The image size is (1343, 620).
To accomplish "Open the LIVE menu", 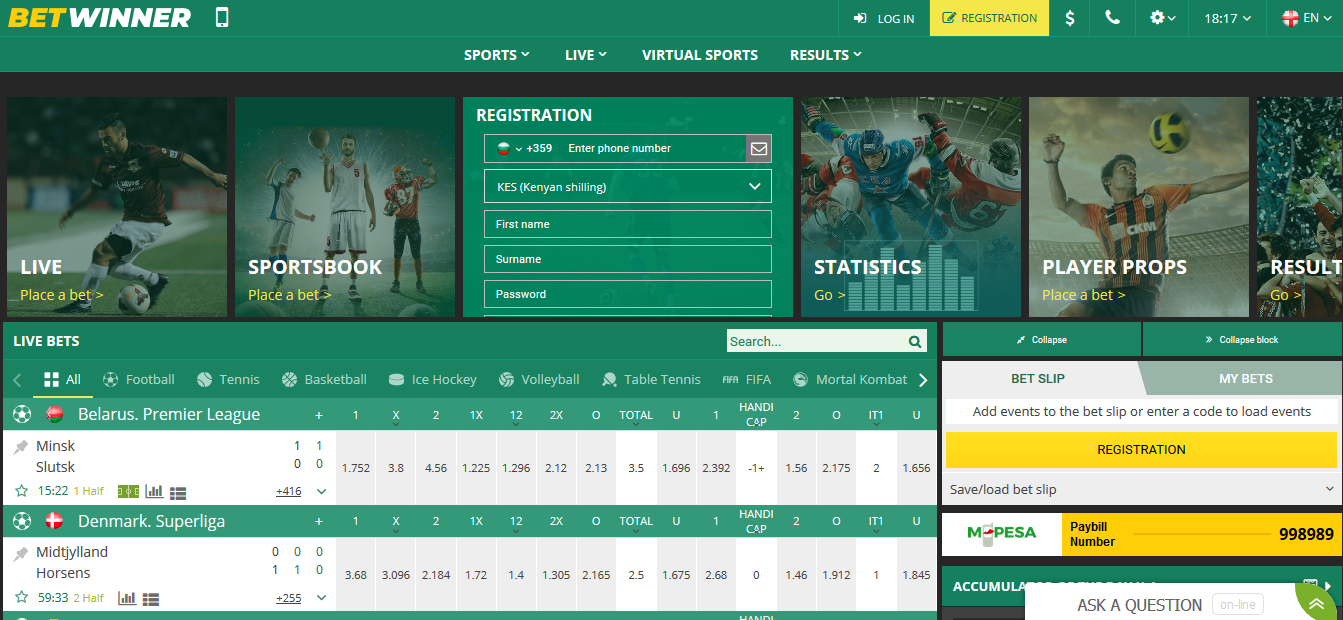I will 586,55.
